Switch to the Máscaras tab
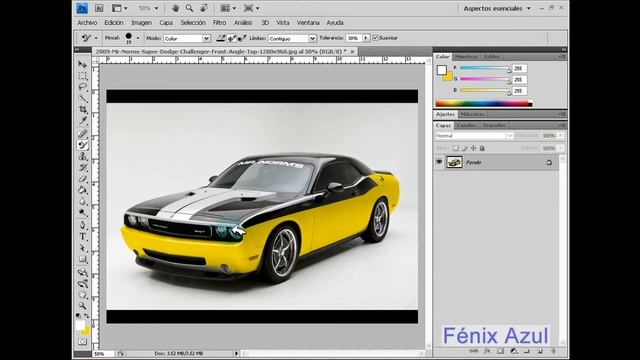Viewport: 640px width, 360px height. (472, 114)
